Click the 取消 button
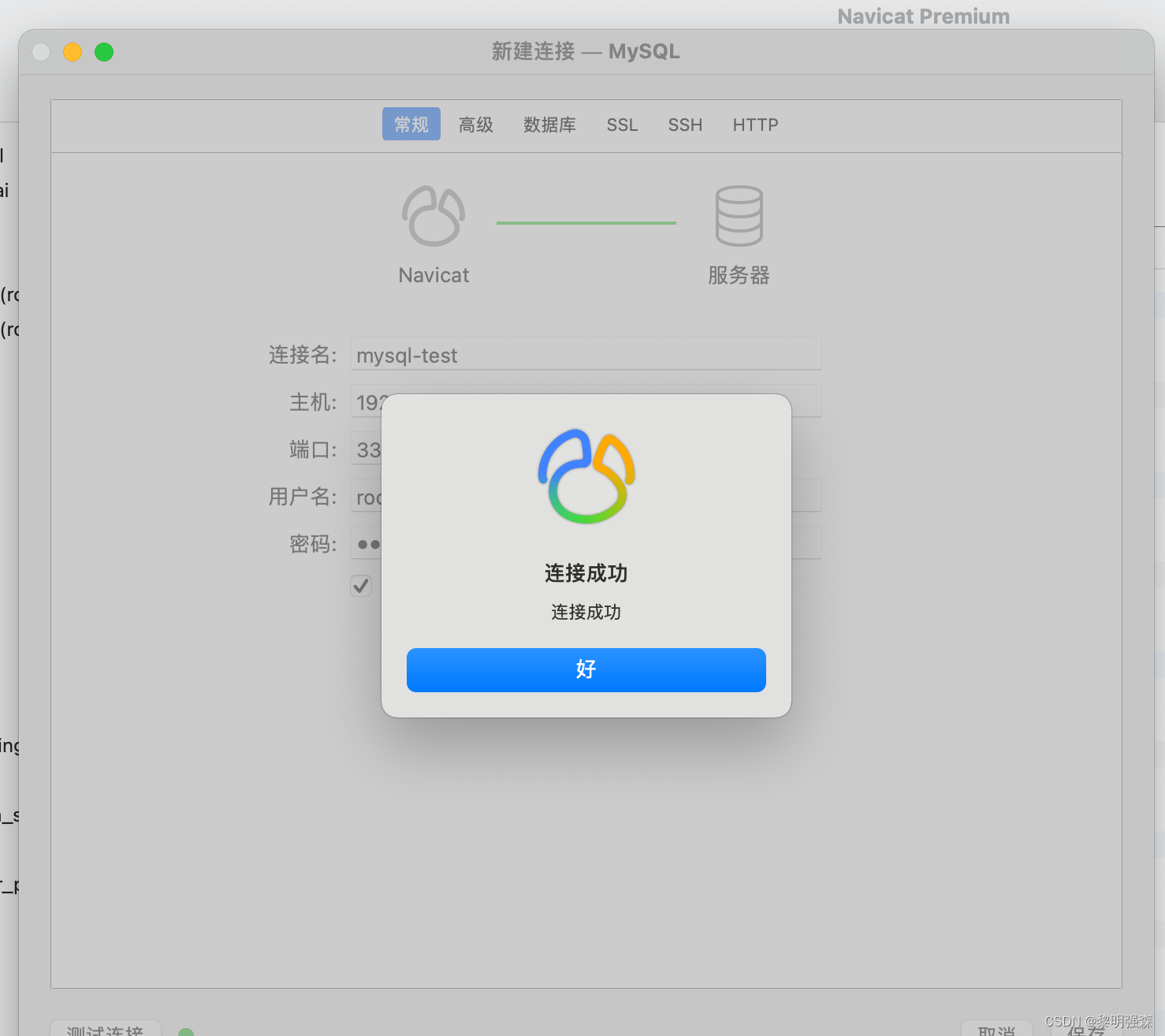 point(997,1029)
